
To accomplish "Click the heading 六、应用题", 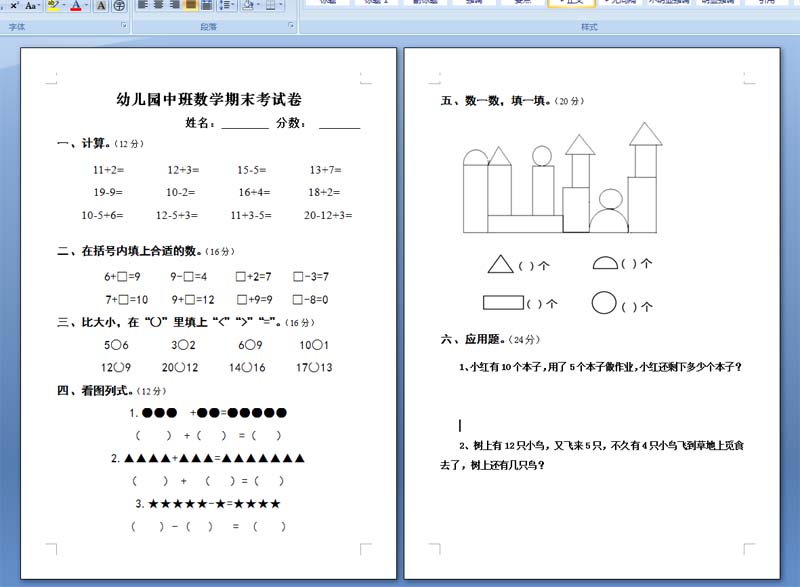I will tap(472, 340).
